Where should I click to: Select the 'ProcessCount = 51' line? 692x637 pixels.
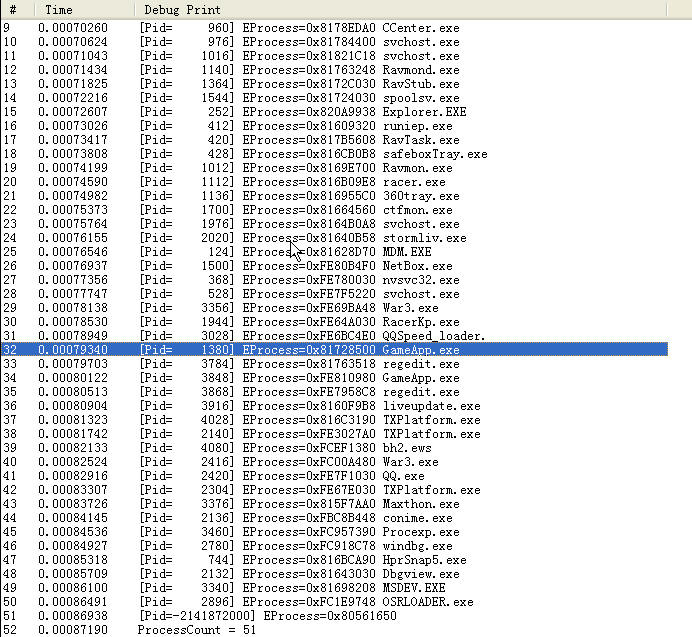[x=335, y=630]
